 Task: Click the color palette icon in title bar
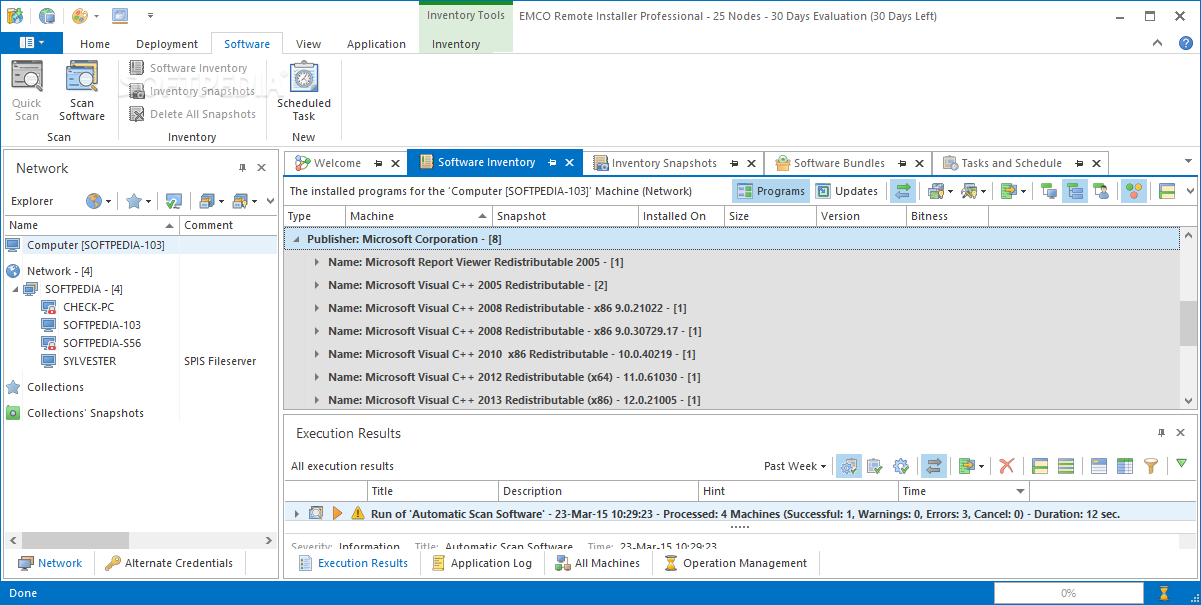(80, 15)
